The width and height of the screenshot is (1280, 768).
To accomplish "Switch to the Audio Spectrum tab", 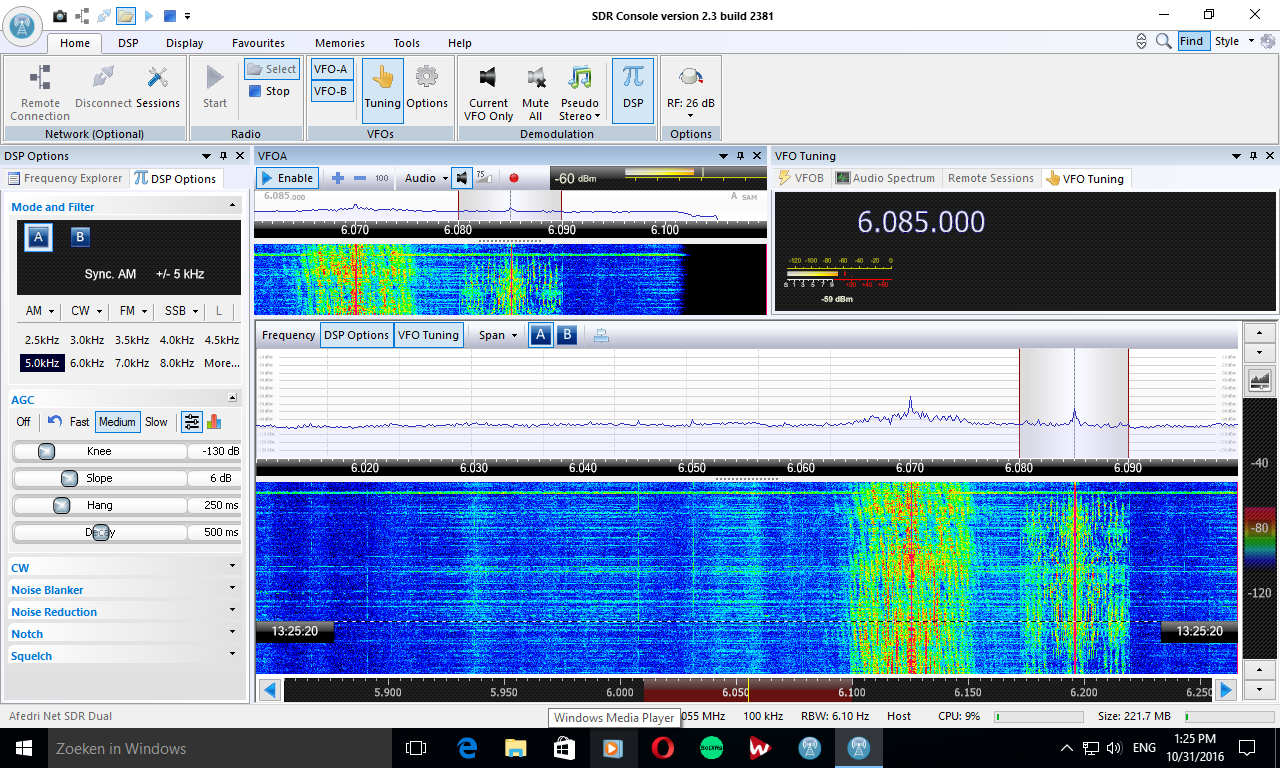I will point(886,178).
